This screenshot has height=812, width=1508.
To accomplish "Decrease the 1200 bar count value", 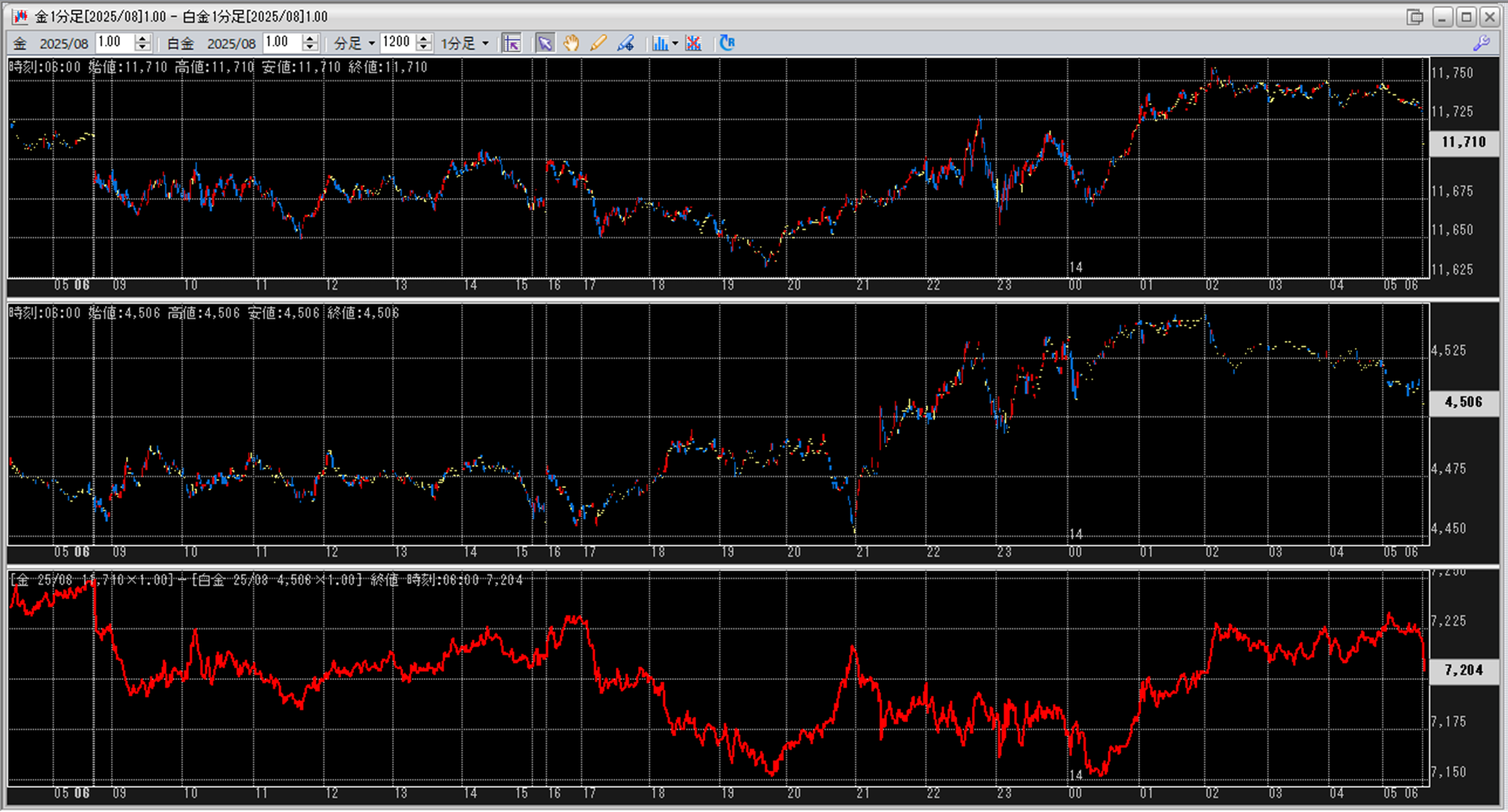I will pyautogui.click(x=424, y=47).
